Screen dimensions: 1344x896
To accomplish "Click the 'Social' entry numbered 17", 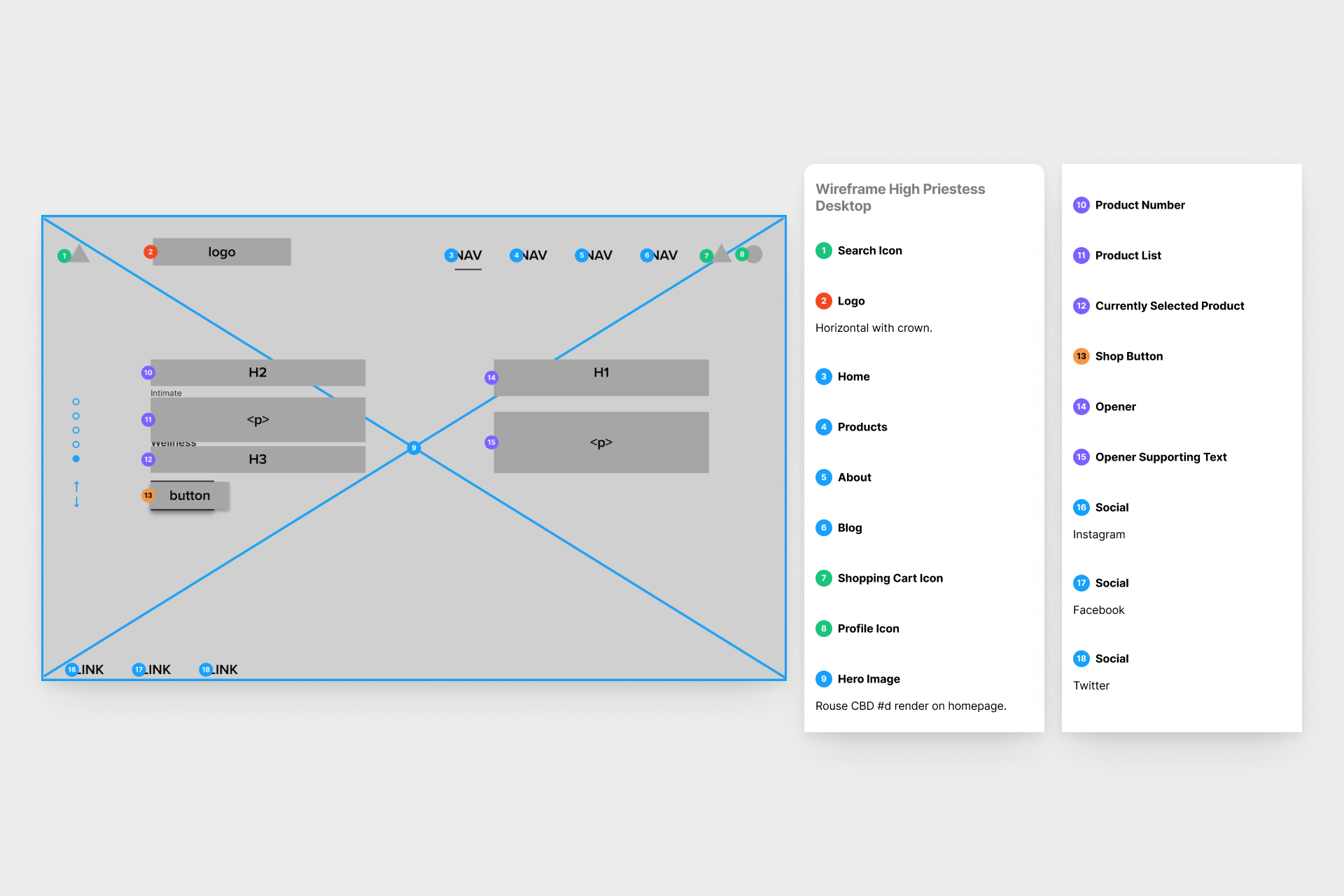I will click(x=1112, y=583).
